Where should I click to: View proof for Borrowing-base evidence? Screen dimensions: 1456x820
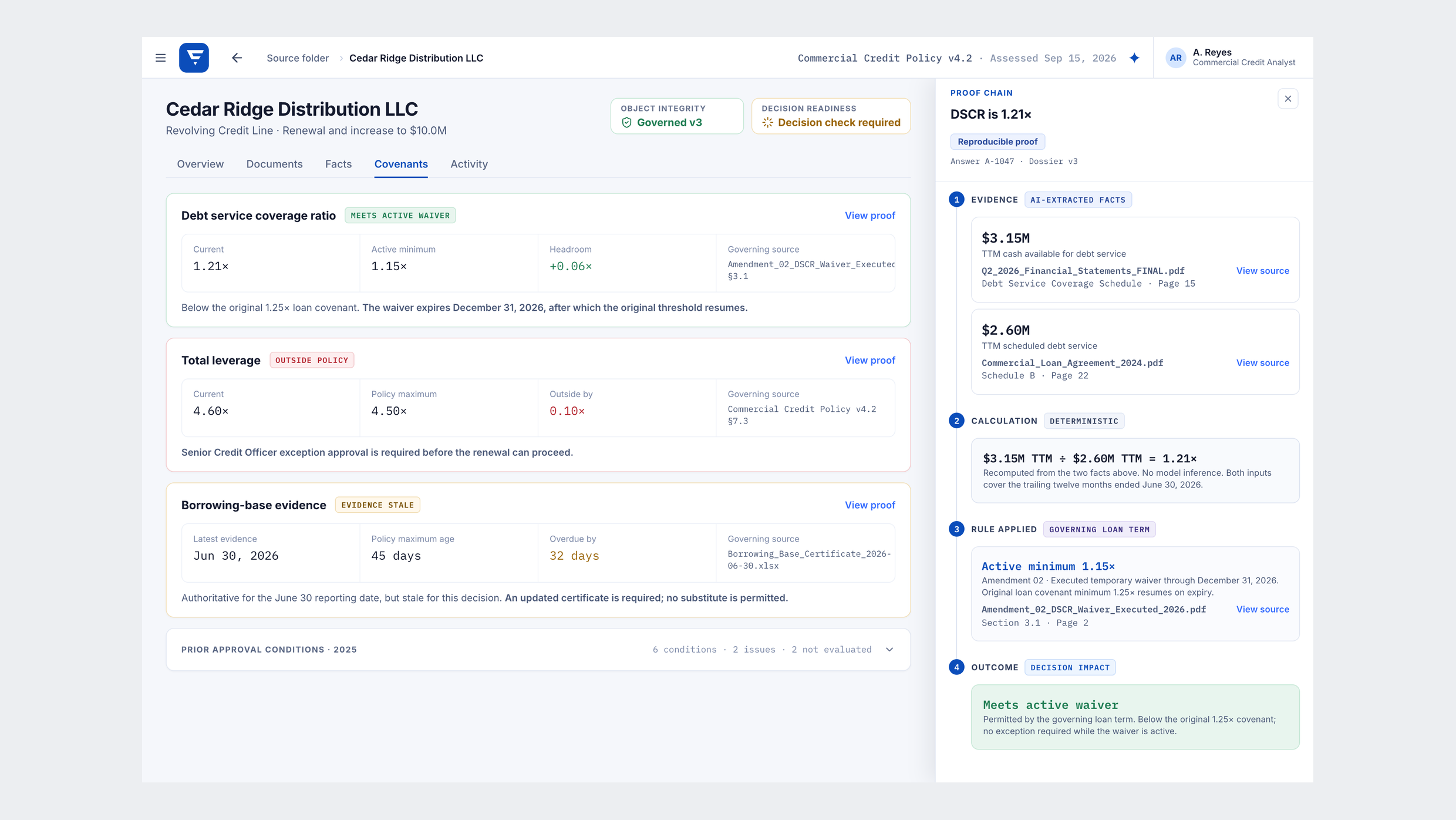869,505
